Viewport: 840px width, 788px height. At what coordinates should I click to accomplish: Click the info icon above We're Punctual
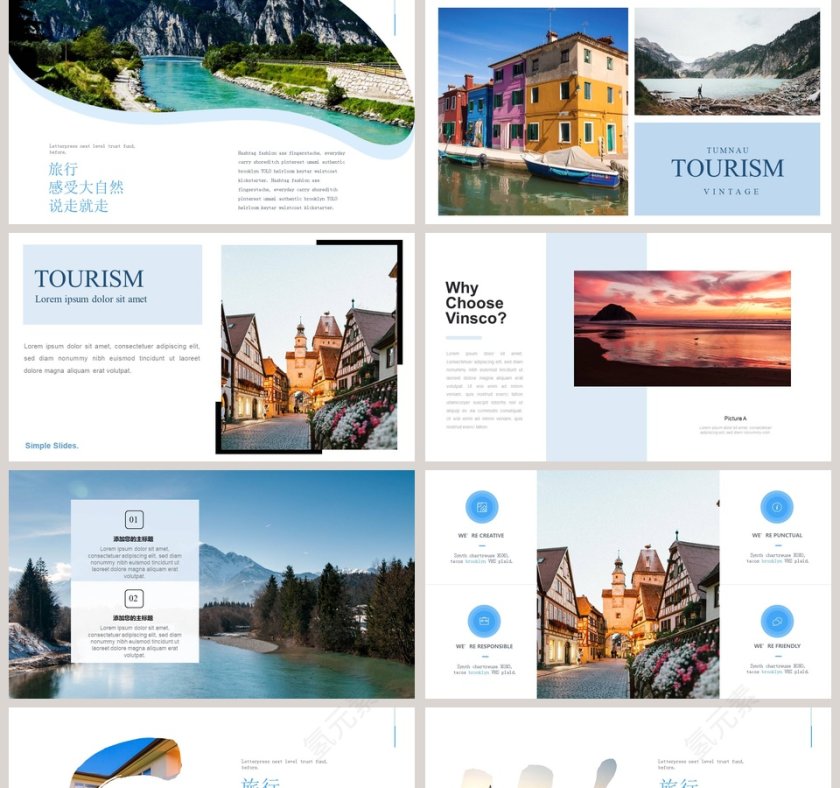coord(776,507)
